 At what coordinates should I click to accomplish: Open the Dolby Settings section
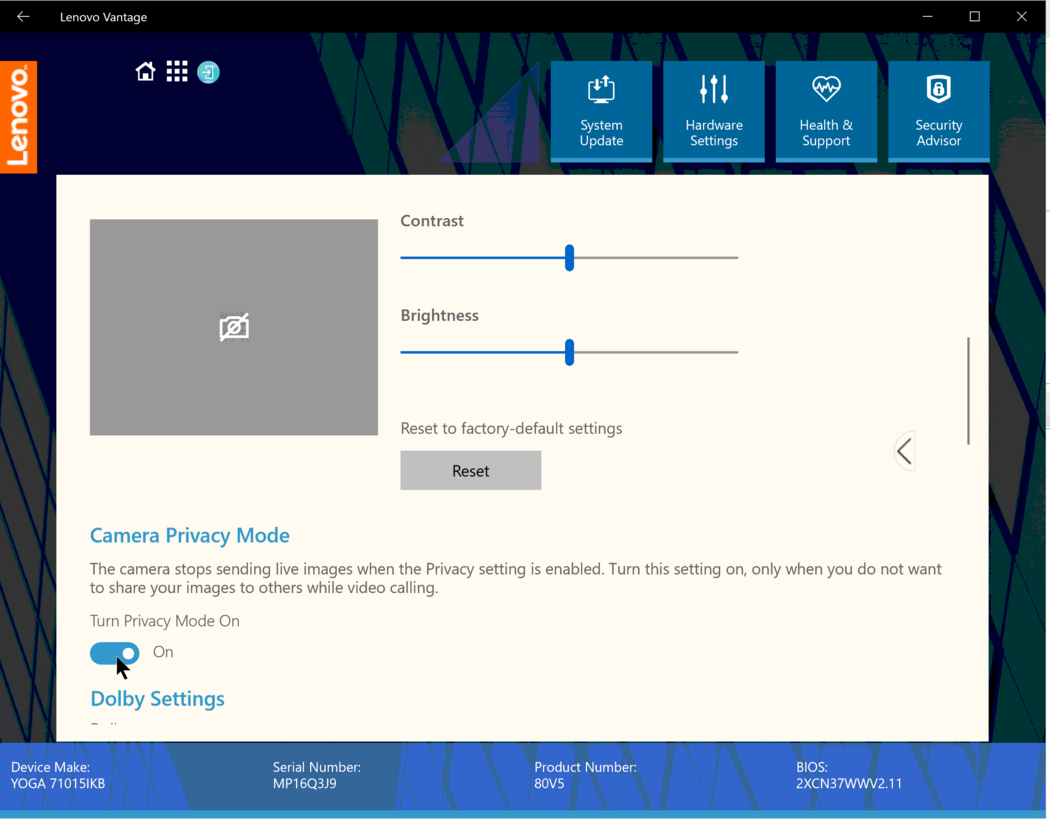pyautogui.click(x=157, y=698)
